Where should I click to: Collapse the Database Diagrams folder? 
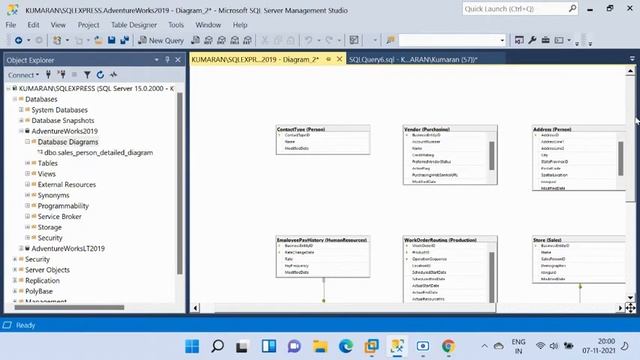(x=27, y=142)
